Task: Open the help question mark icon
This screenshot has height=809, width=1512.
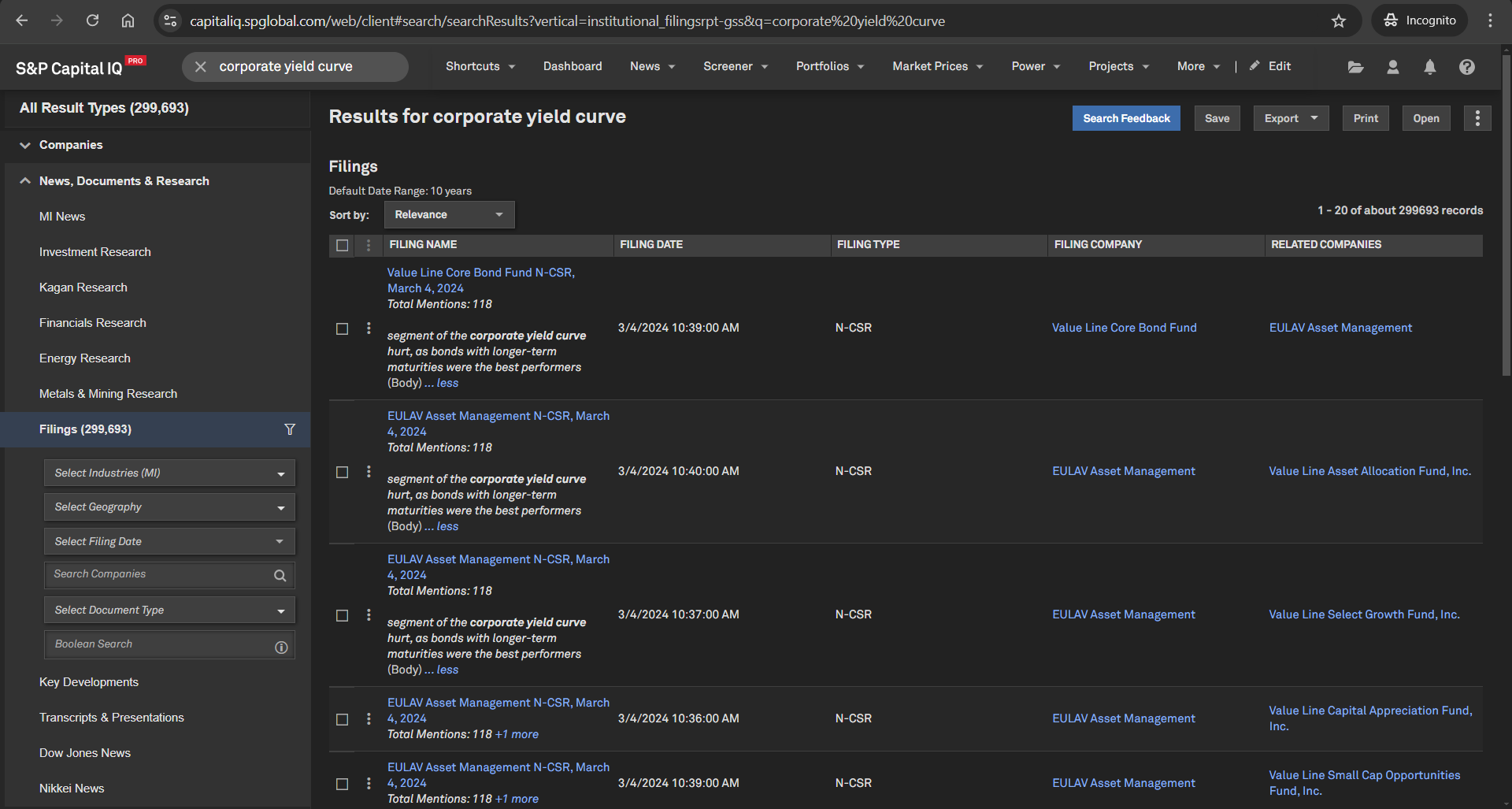Action: [1466, 67]
